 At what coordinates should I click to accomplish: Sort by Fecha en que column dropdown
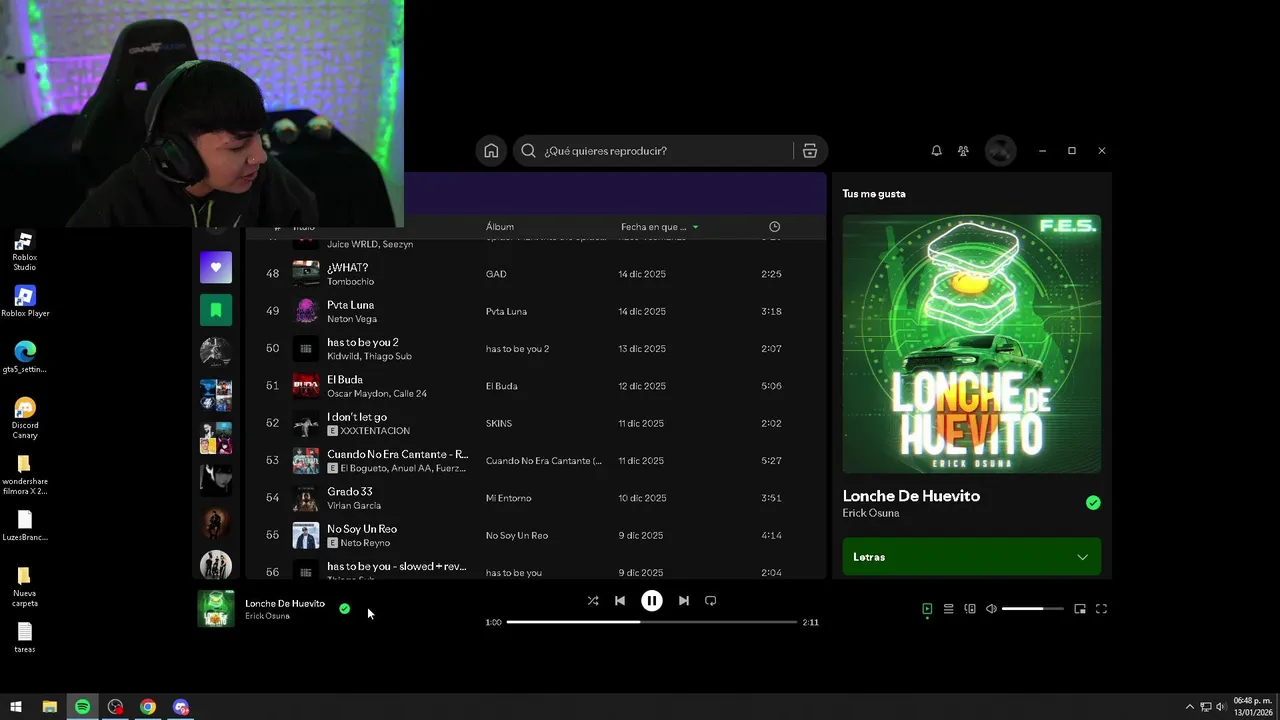[x=660, y=227]
